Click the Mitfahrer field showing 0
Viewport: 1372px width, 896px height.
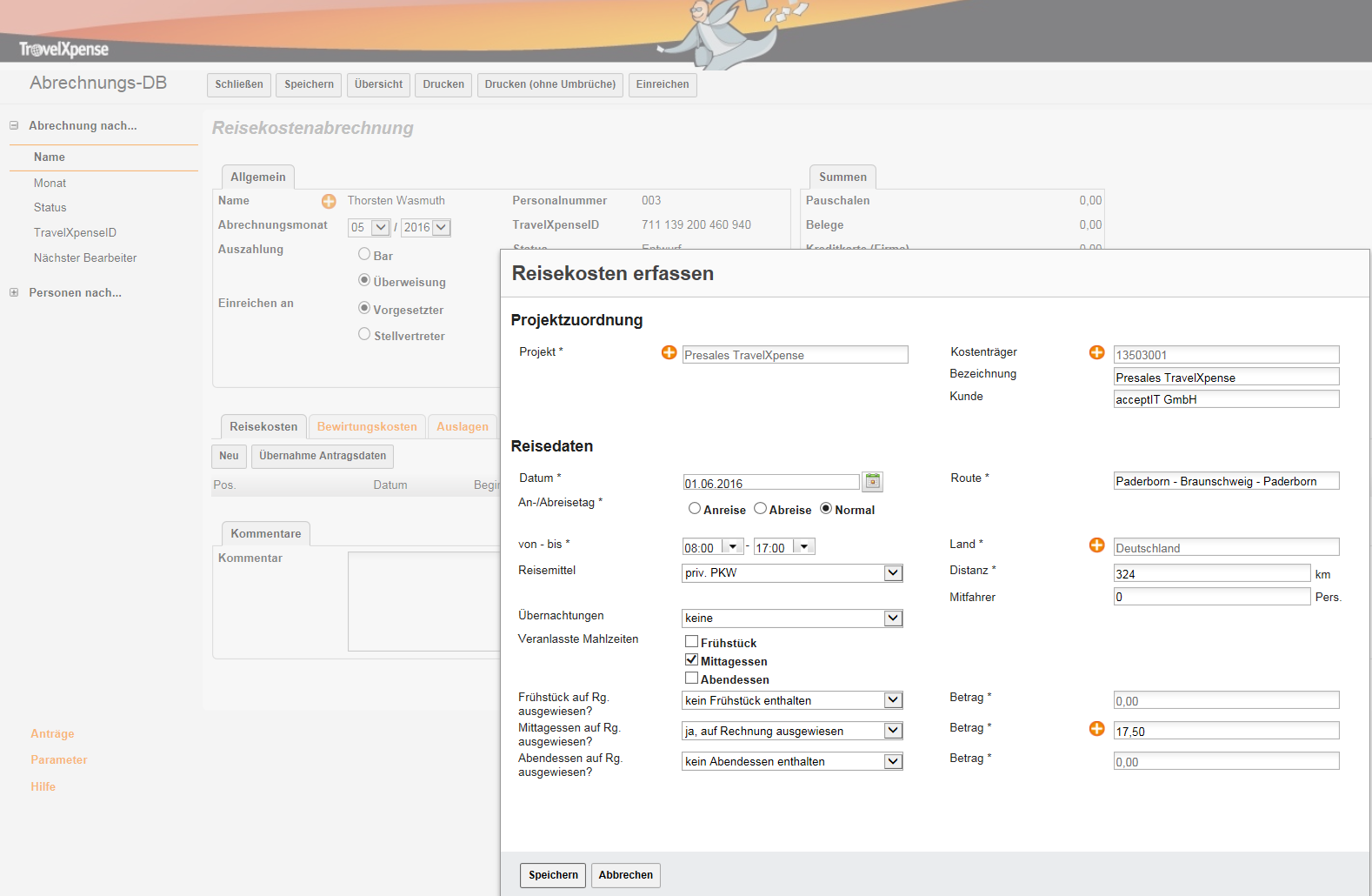pyautogui.click(x=1212, y=596)
